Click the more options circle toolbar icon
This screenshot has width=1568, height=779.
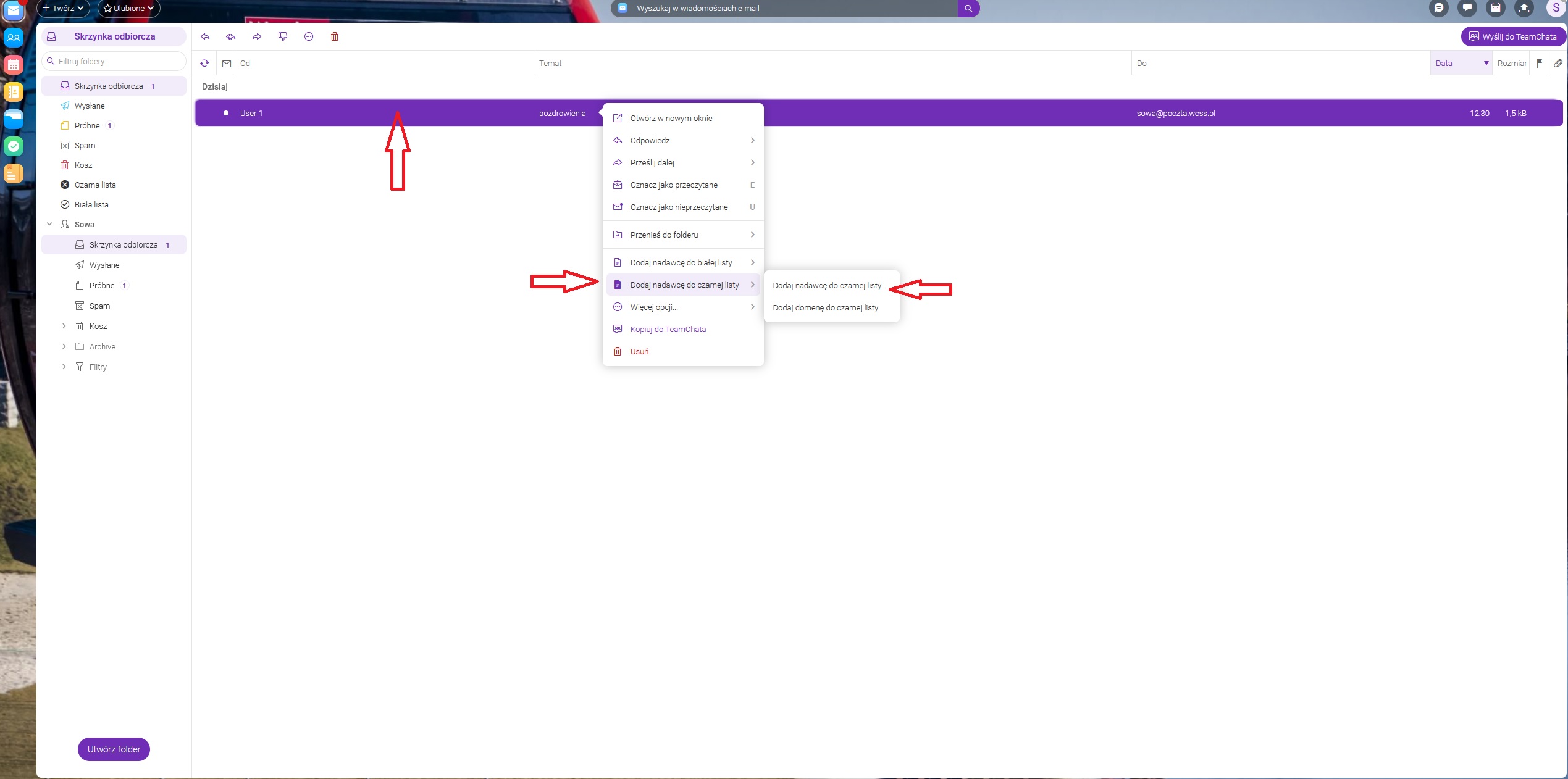pos(309,36)
